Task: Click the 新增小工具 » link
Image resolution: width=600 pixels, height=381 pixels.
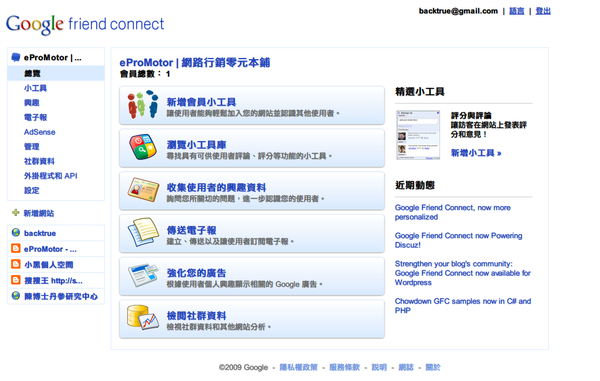Action: pyautogui.click(x=476, y=153)
